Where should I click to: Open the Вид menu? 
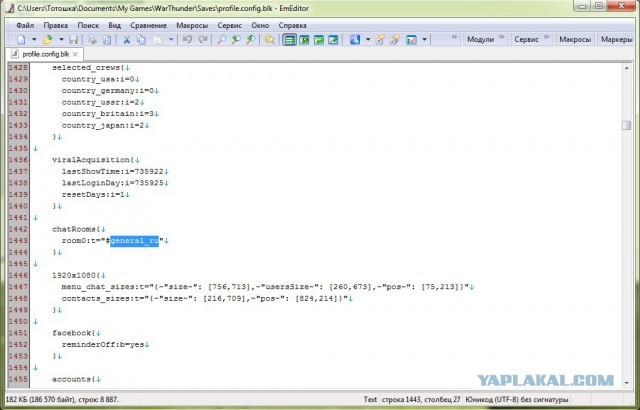115,25
